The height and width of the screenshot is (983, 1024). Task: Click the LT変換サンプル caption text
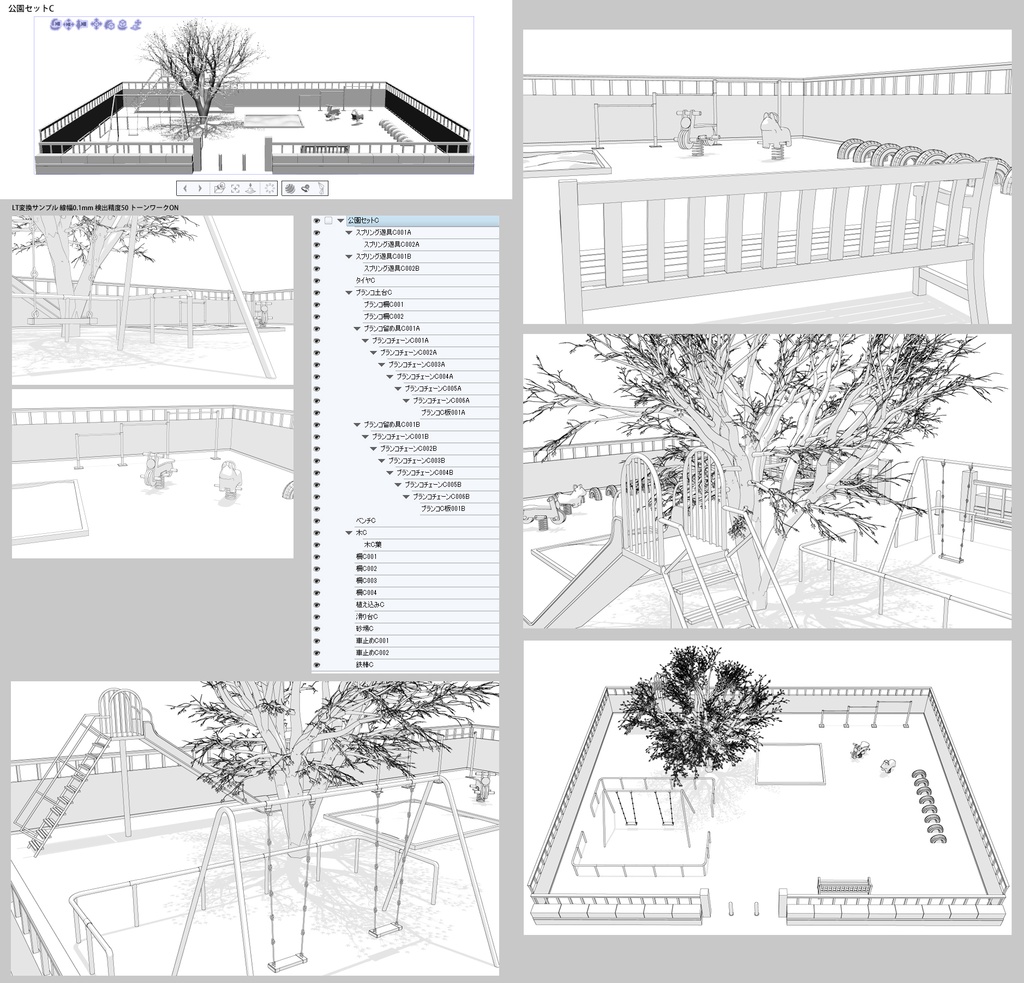[x=95, y=208]
